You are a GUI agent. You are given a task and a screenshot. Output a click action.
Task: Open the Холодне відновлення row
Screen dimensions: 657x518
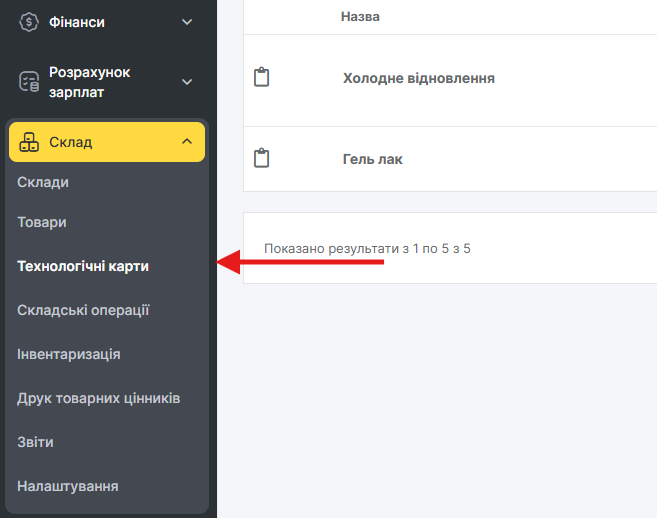pyautogui.click(x=419, y=78)
